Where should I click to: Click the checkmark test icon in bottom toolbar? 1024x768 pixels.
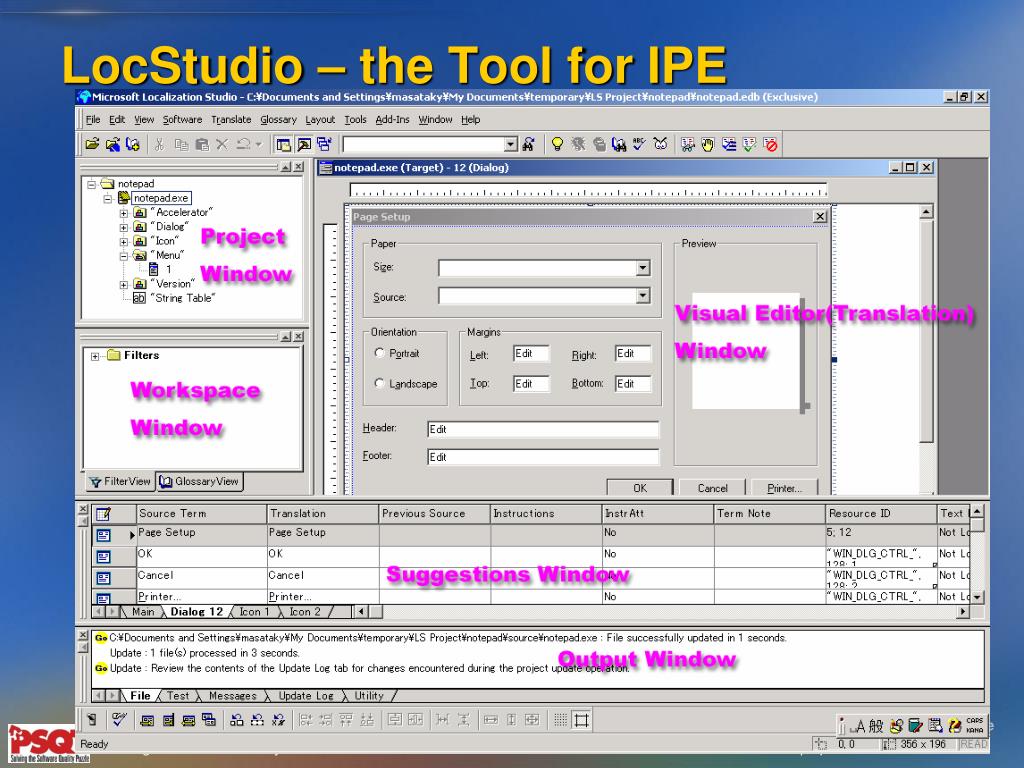[x=119, y=720]
